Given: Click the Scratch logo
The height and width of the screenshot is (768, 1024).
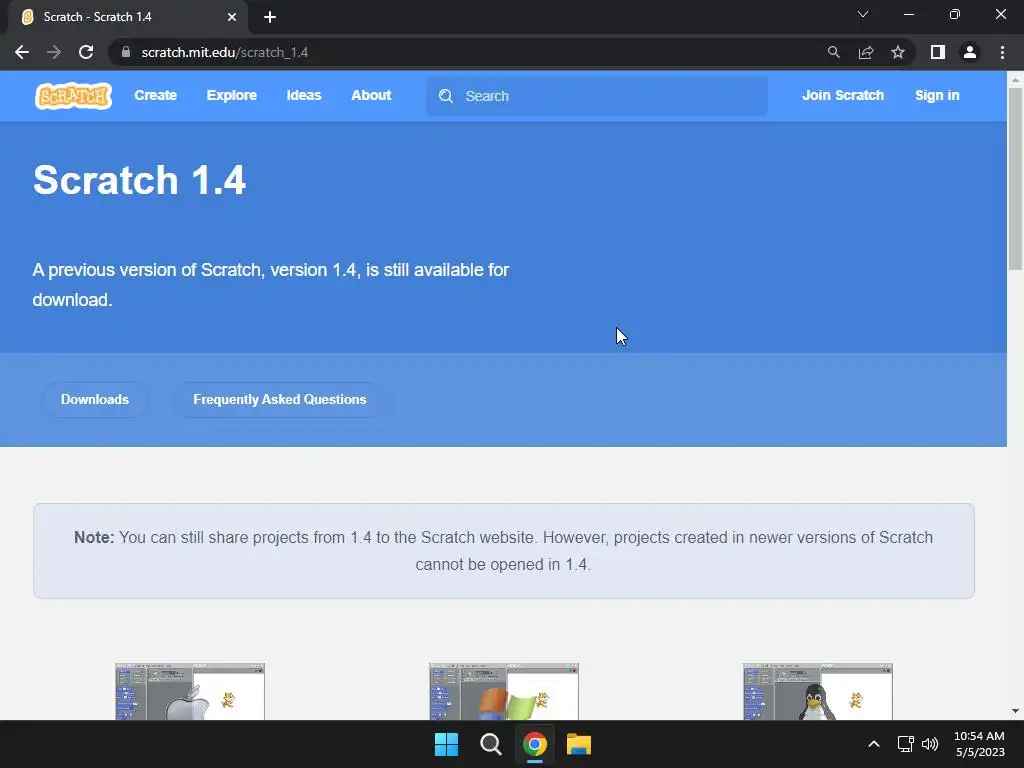Looking at the screenshot, I should point(73,96).
